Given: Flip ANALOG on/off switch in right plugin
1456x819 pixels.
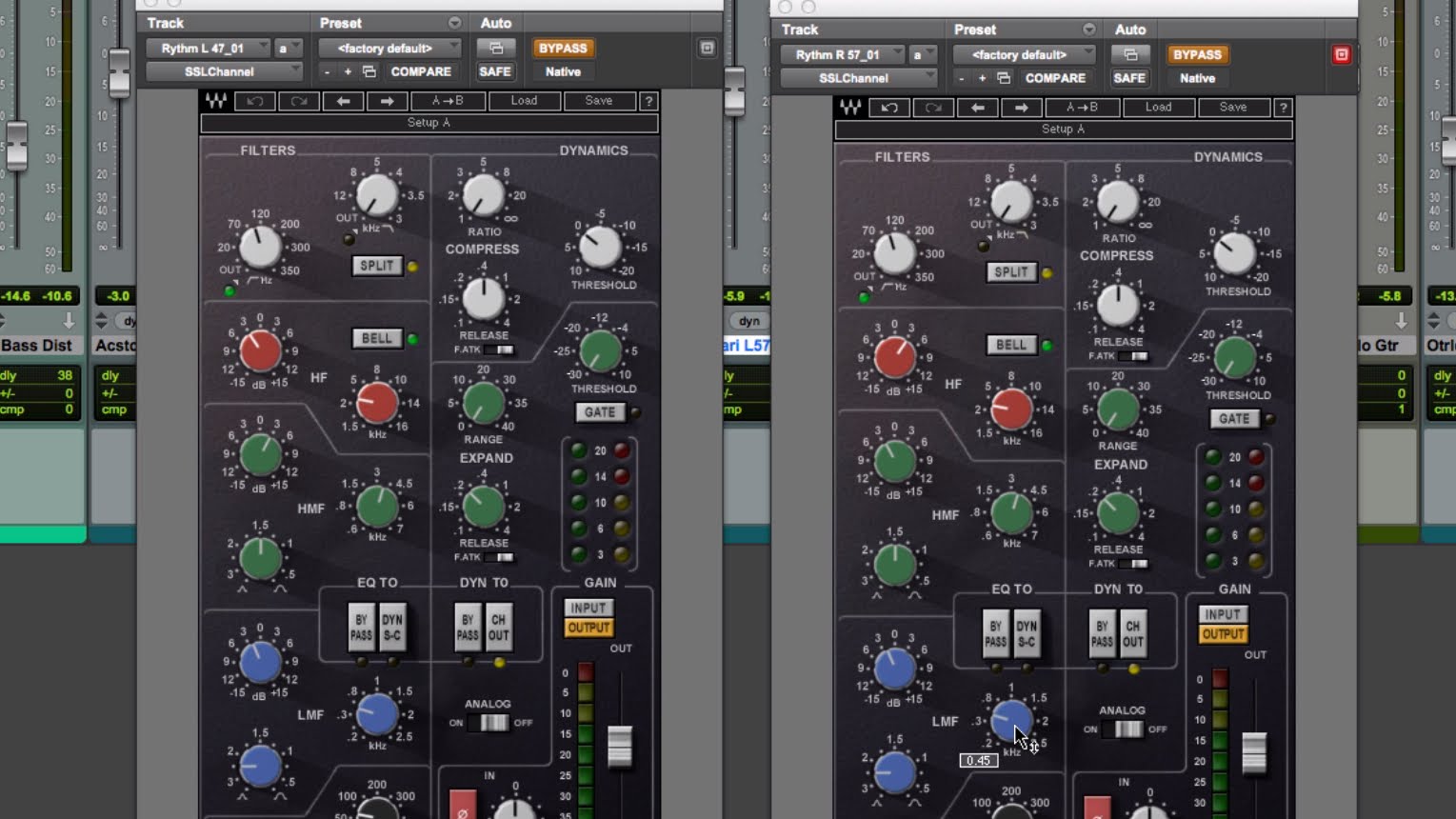Looking at the screenshot, I should (x=1127, y=729).
